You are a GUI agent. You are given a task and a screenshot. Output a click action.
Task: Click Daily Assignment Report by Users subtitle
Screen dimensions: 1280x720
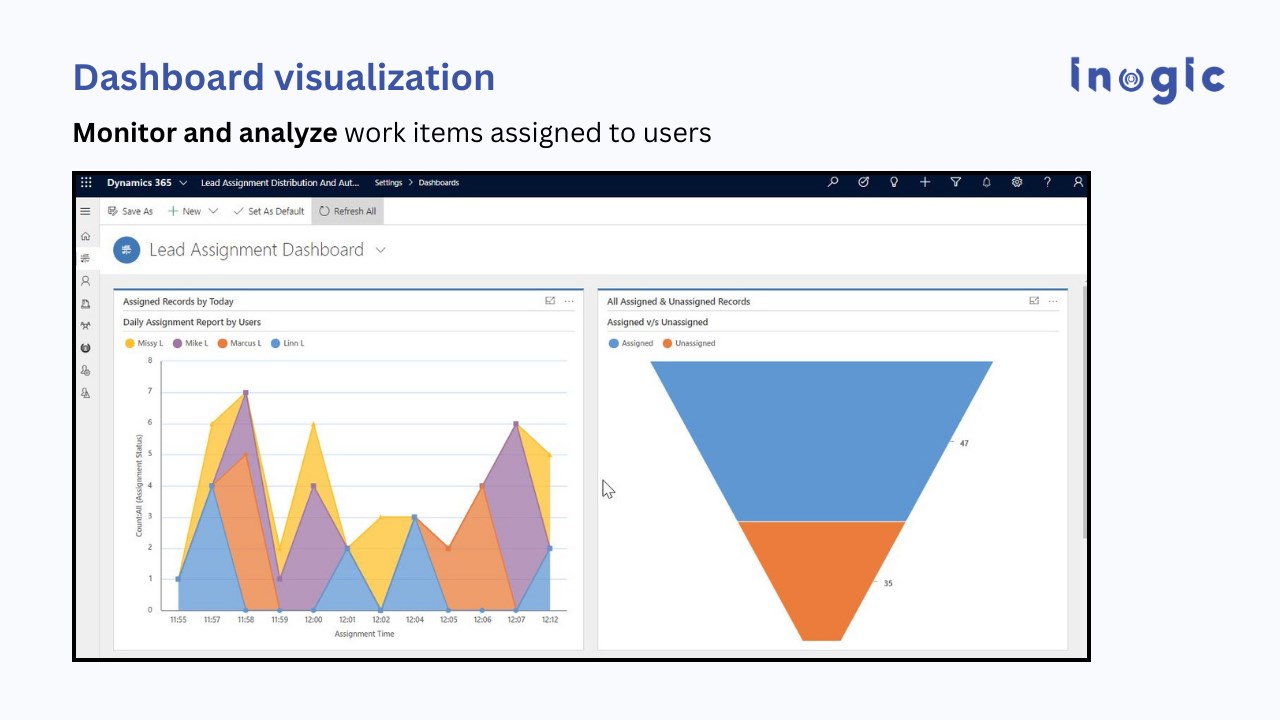pyautogui.click(x=192, y=322)
